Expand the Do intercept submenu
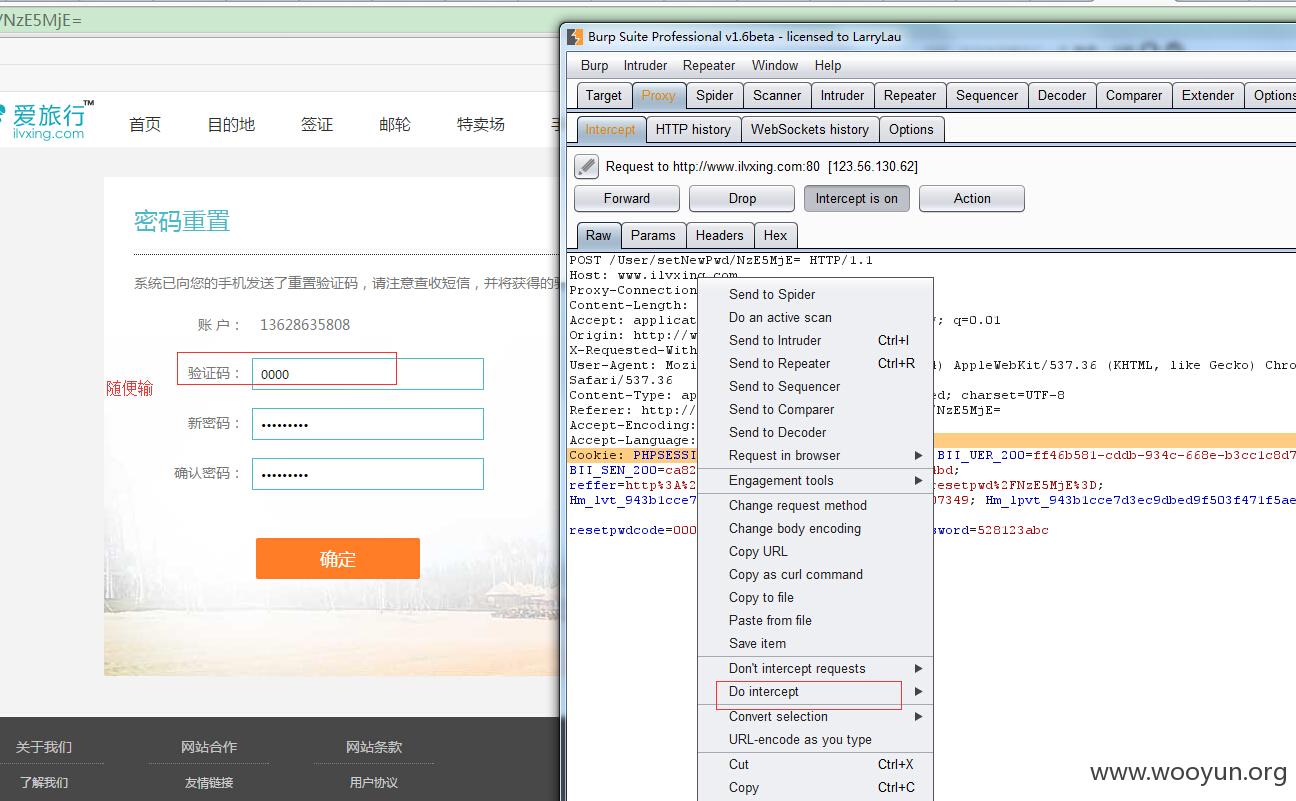This screenshot has width=1296, height=801. (918, 691)
